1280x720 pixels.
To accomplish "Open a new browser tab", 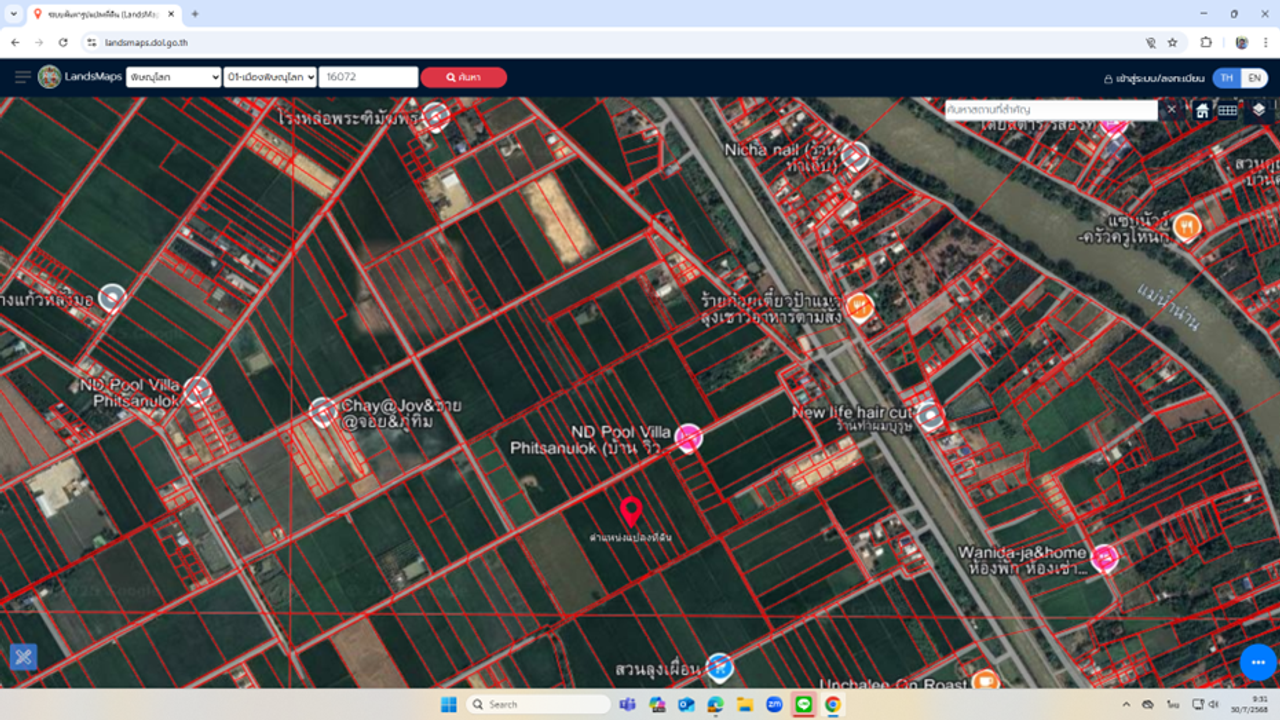I will (195, 14).
